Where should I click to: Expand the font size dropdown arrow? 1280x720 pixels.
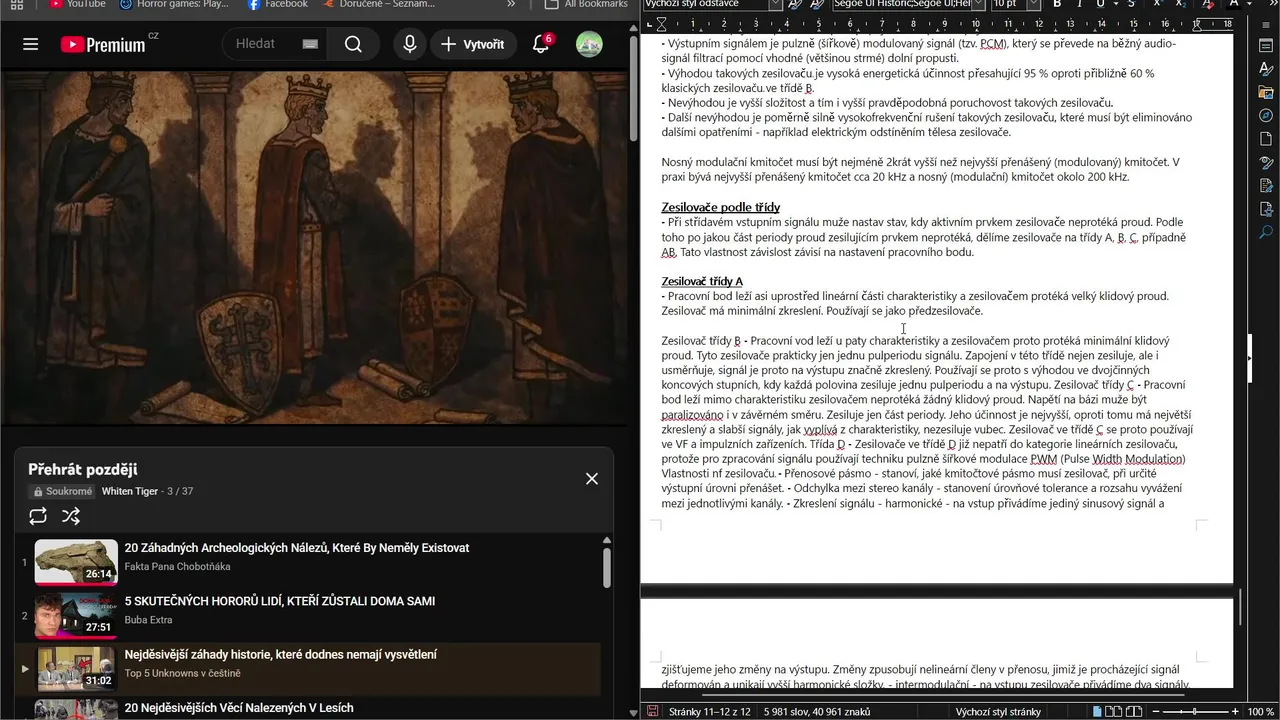click(x=1034, y=4)
